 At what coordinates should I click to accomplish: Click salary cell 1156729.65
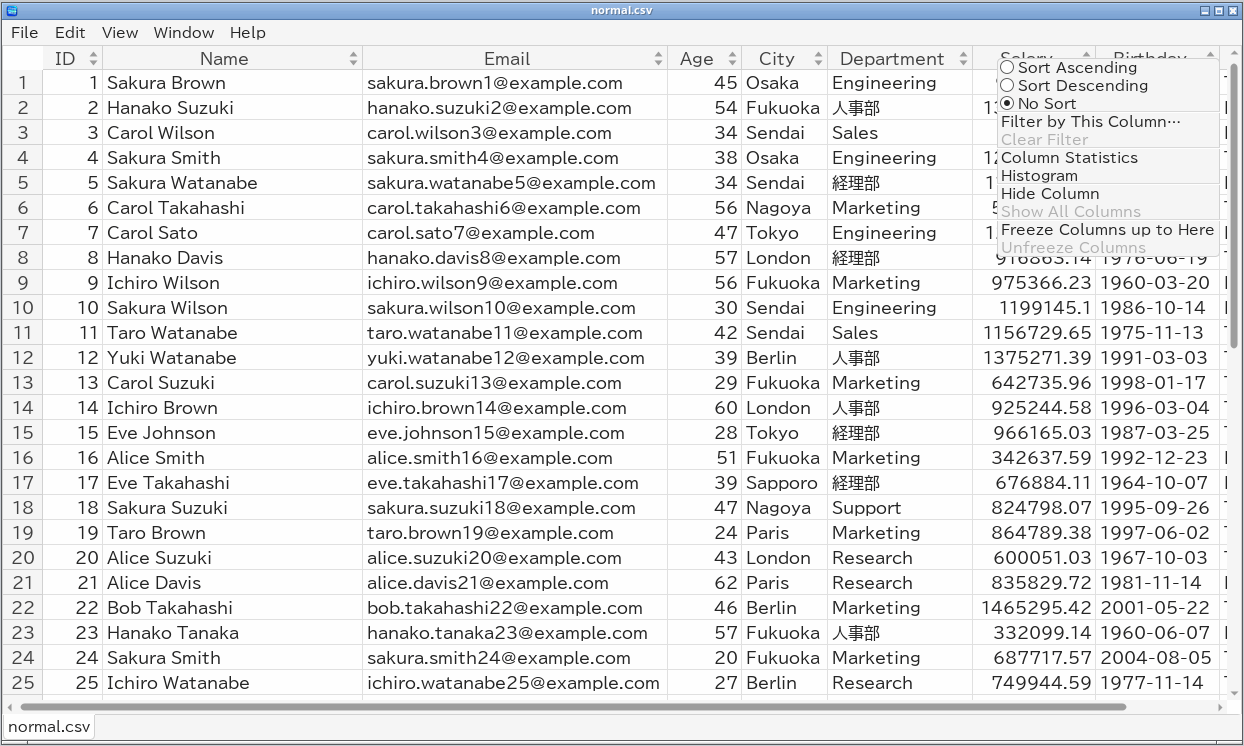[1034, 333]
